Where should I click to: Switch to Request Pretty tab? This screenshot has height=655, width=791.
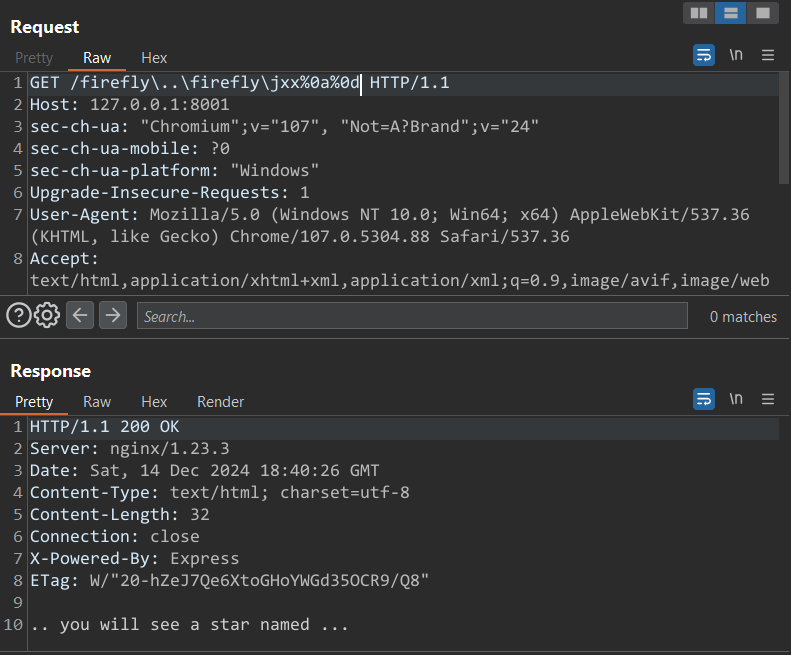tap(33, 58)
